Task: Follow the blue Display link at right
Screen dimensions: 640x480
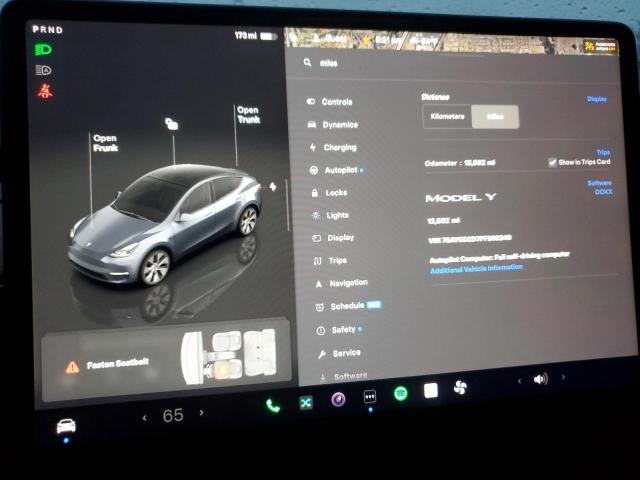Action: click(x=597, y=99)
